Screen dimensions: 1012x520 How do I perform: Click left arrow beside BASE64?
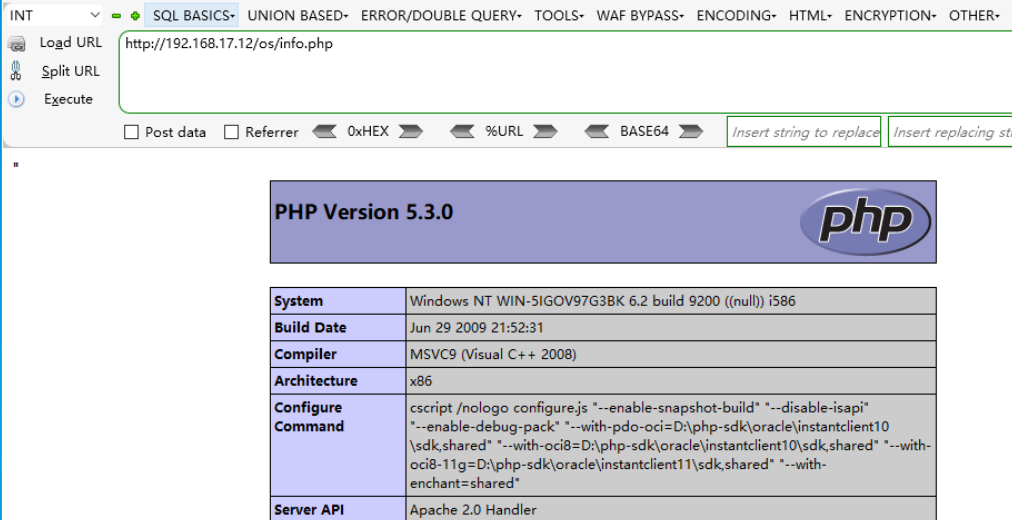coord(596,132)
